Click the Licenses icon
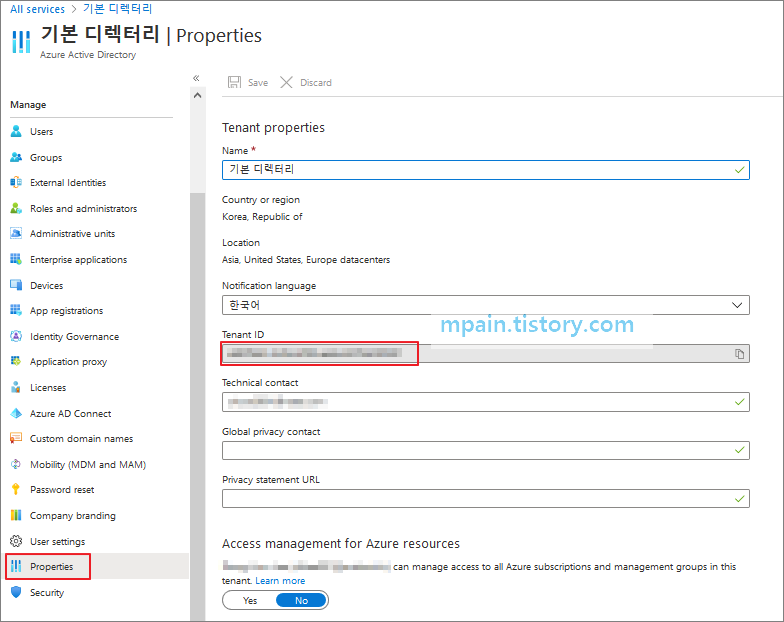The width and height of the screenshot is (784, 622). (x=16, y=387)
